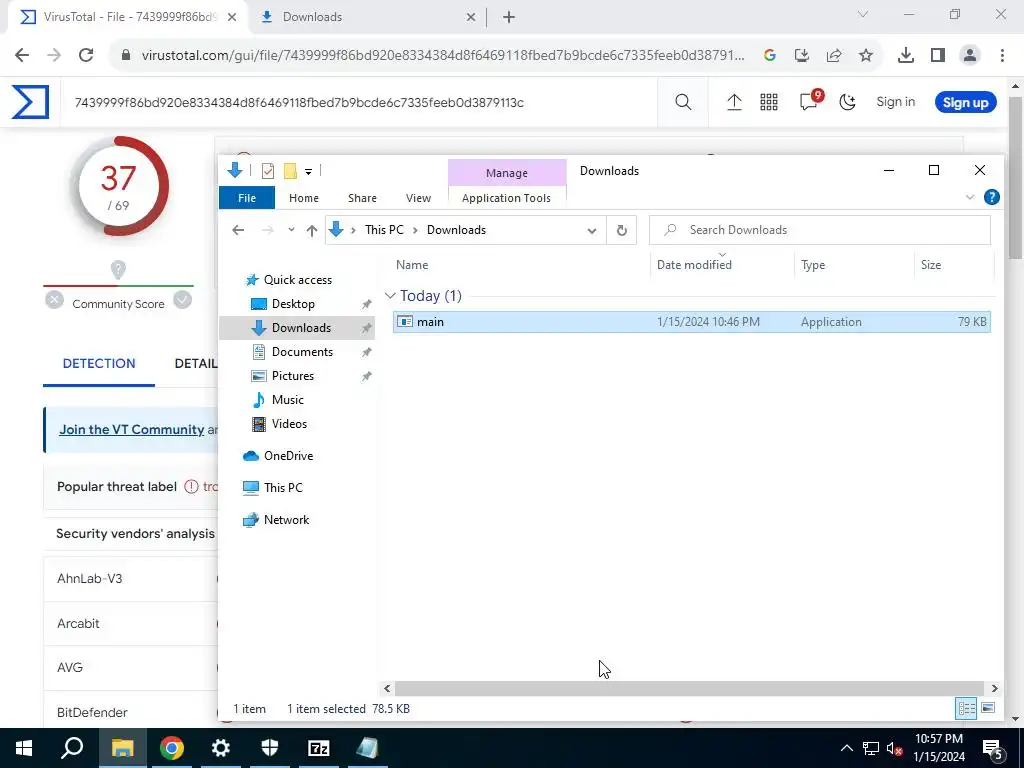Open recent locations dropdown in Explorer
1024x768 pixels.
pyautogui.click(x=291, y=230)
